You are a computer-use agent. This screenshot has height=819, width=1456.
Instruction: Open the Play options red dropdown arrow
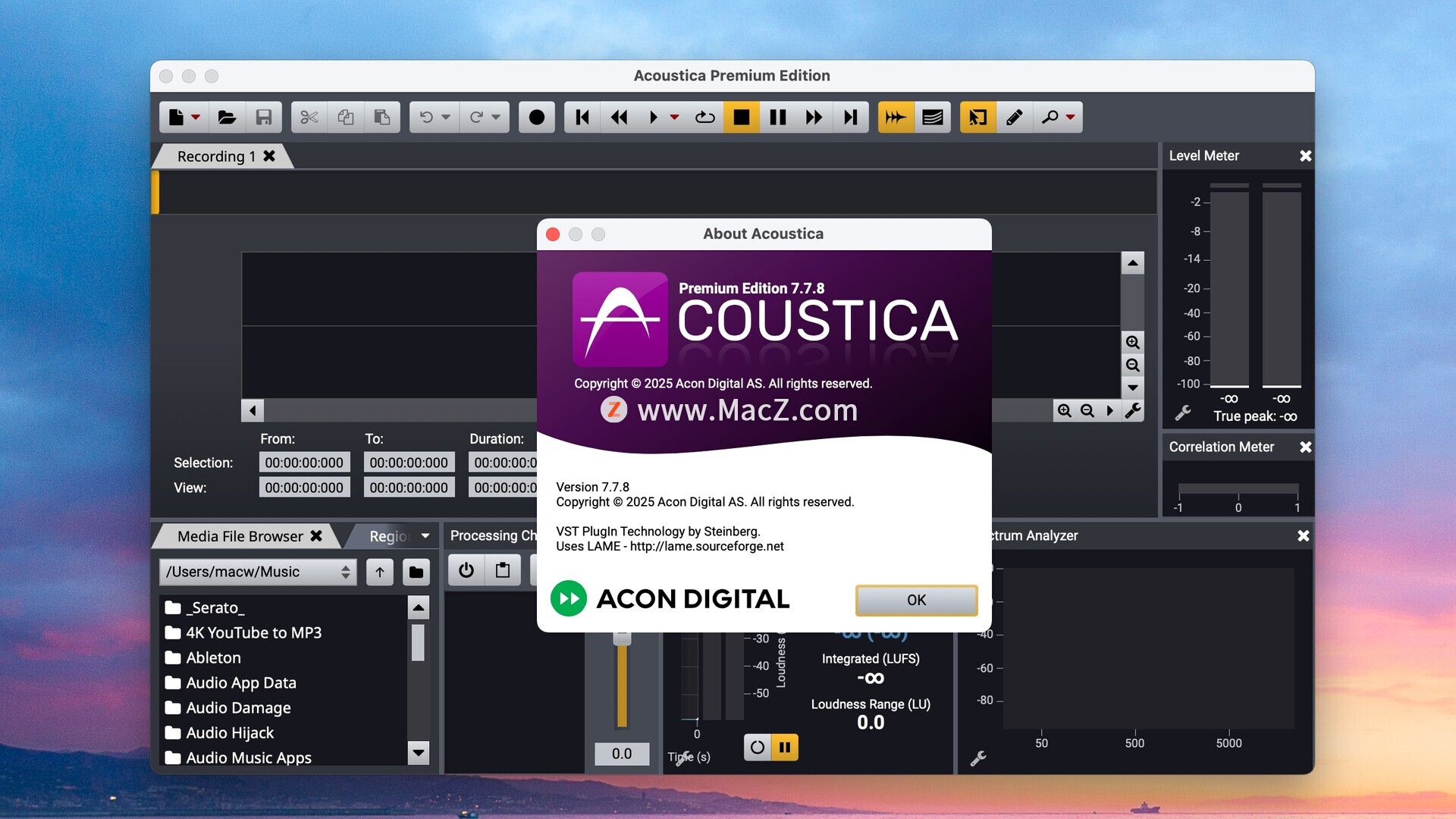click(674, 117)
